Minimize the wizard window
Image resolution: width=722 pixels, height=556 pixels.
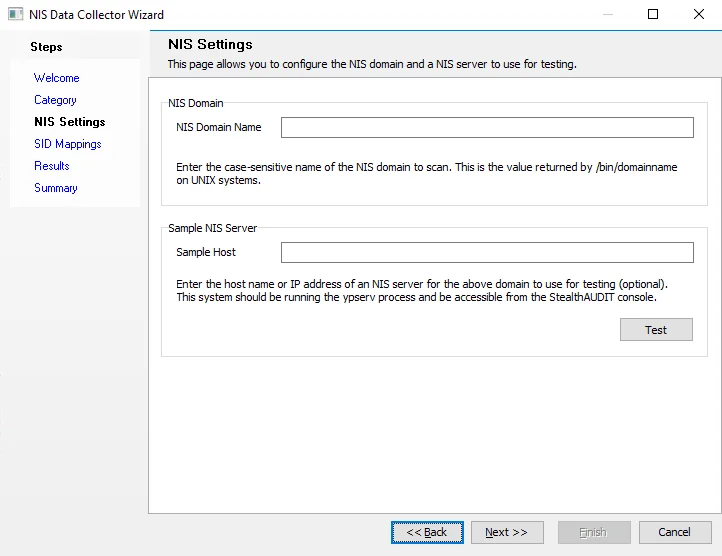pyautogui.click(x=608, y=14)
